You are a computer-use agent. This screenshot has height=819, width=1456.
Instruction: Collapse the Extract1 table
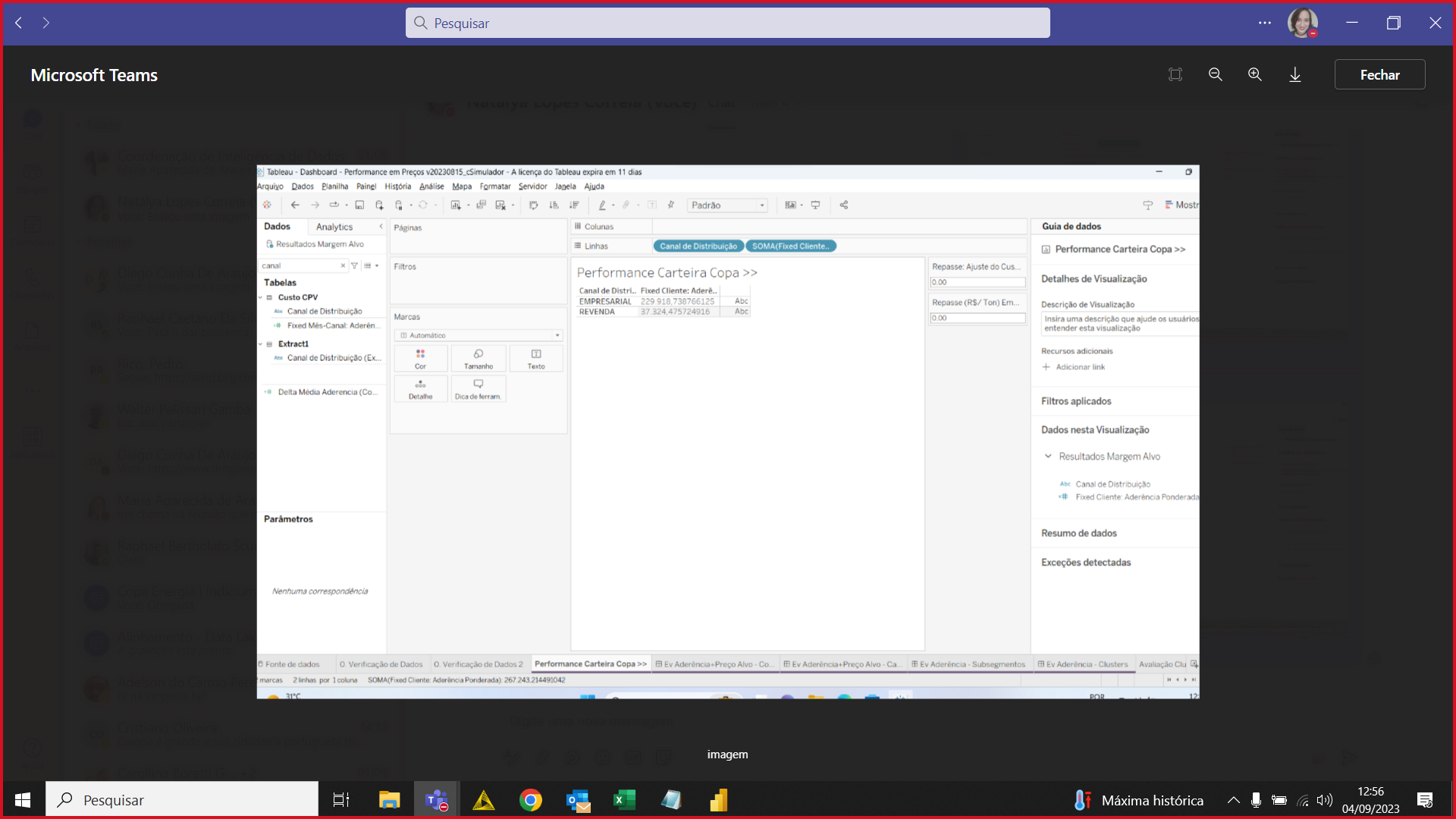tap(260, 344)
